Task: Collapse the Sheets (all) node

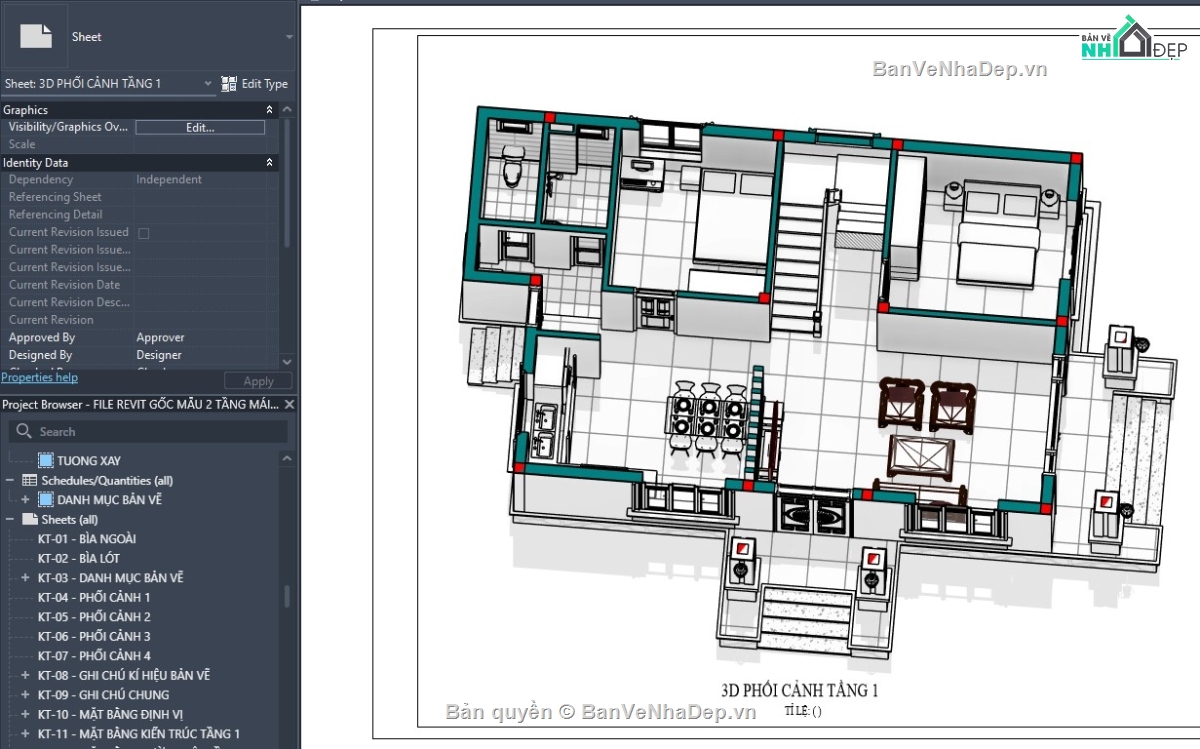Action: (9, 520)
